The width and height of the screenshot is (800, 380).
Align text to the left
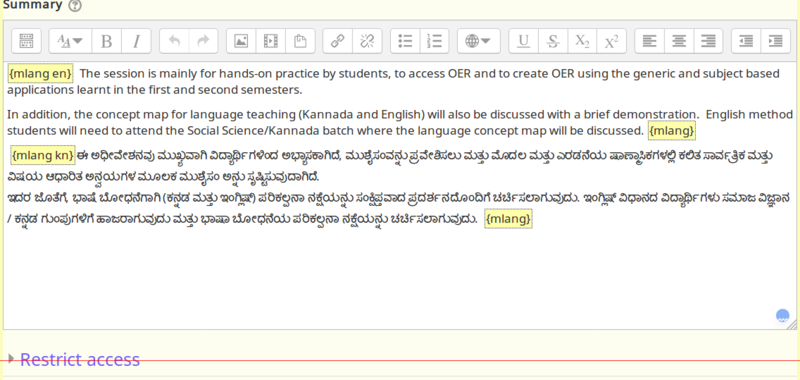pyautogui.click(x=649, y=41)
